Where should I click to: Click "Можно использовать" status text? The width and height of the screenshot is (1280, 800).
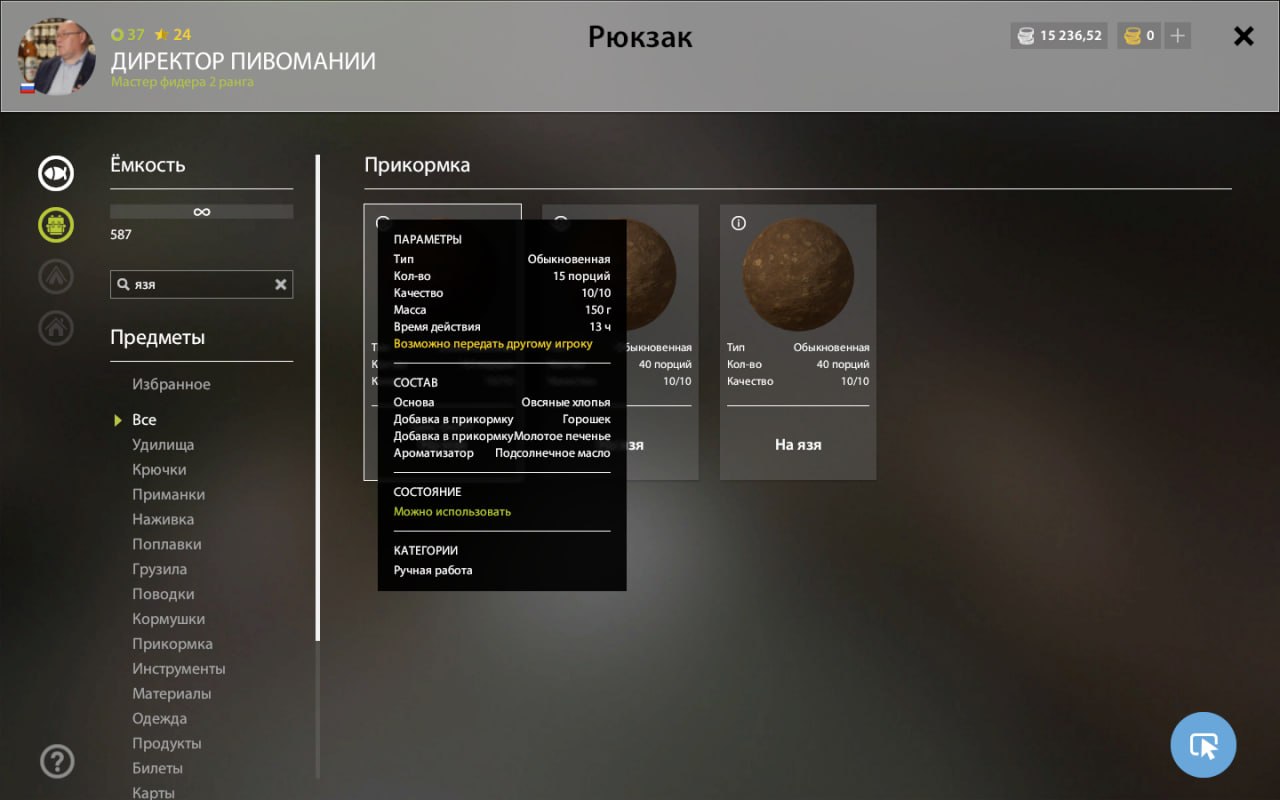pyautogui.click(x=452, y=512)
